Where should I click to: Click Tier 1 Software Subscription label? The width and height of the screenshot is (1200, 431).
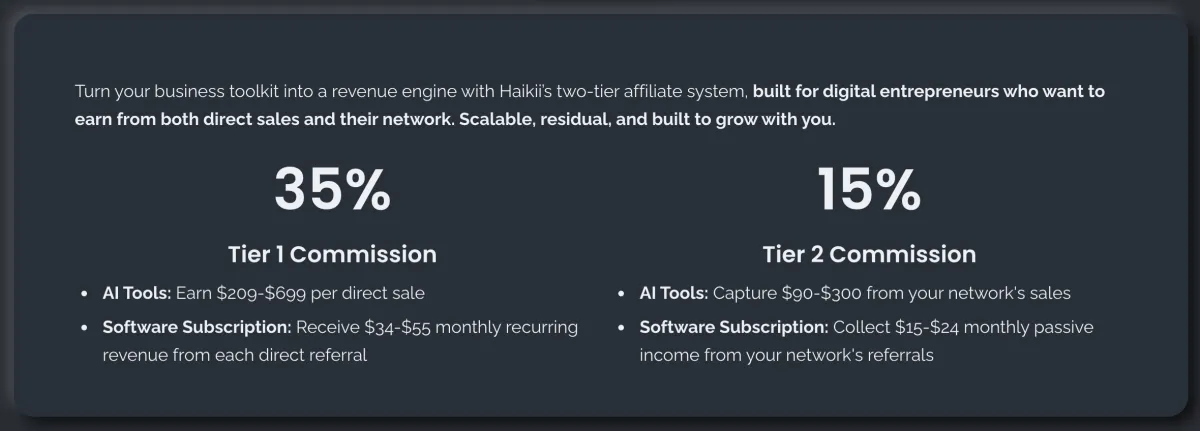click(x=197, y=327)
